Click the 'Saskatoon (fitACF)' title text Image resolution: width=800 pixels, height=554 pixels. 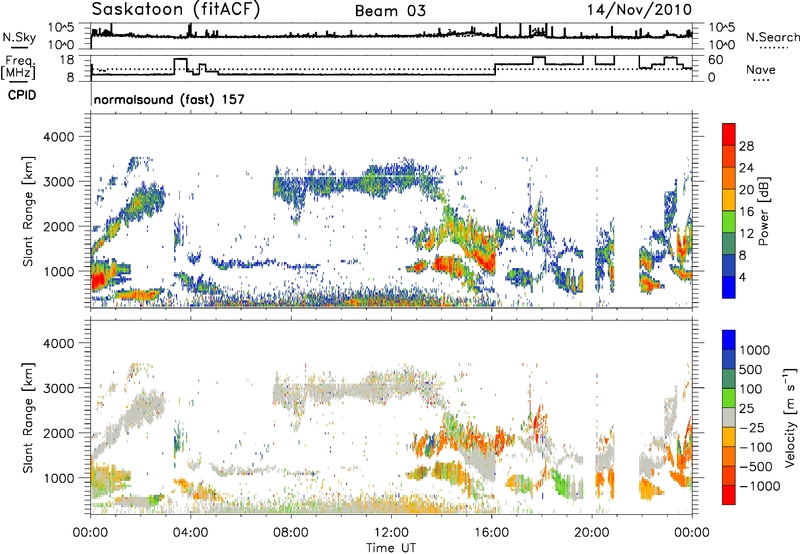click(x=176, y=9)
